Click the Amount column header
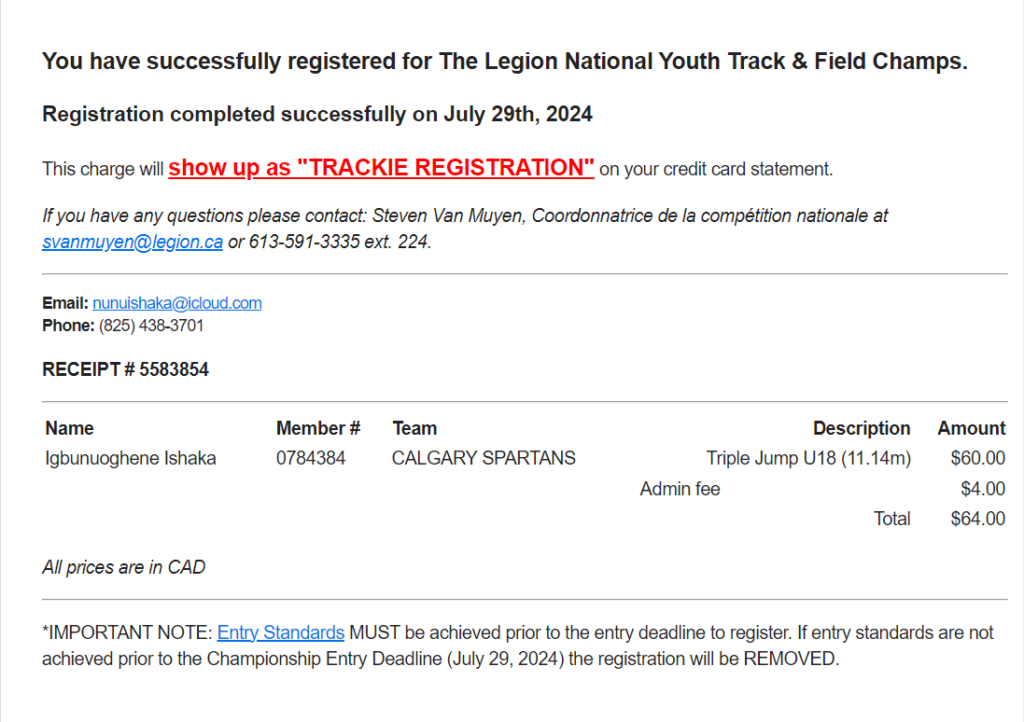 972,428
